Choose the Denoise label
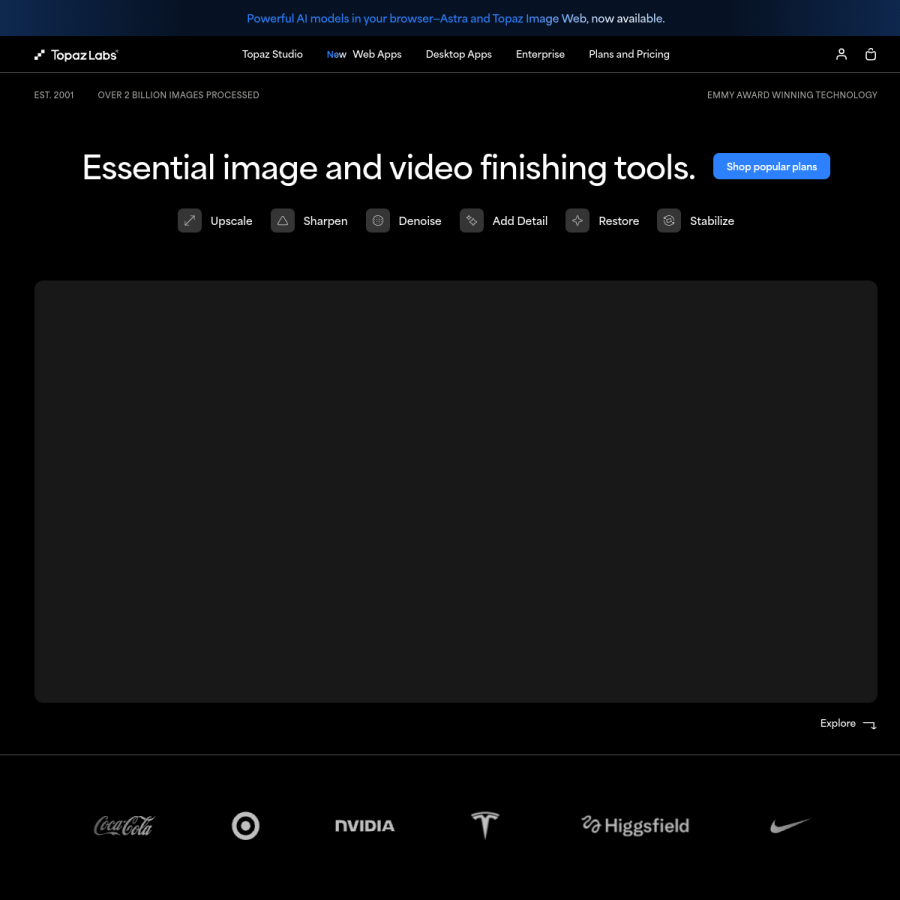Screen dimensions: 900x900 [x=420, y=221]
